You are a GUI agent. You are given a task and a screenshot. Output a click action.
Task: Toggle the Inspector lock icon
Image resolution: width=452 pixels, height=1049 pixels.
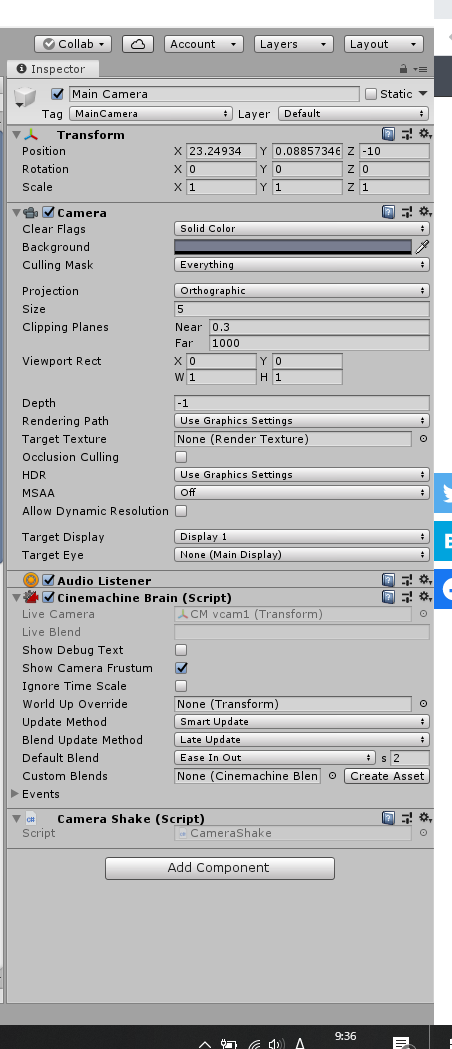tap(403, 68)
